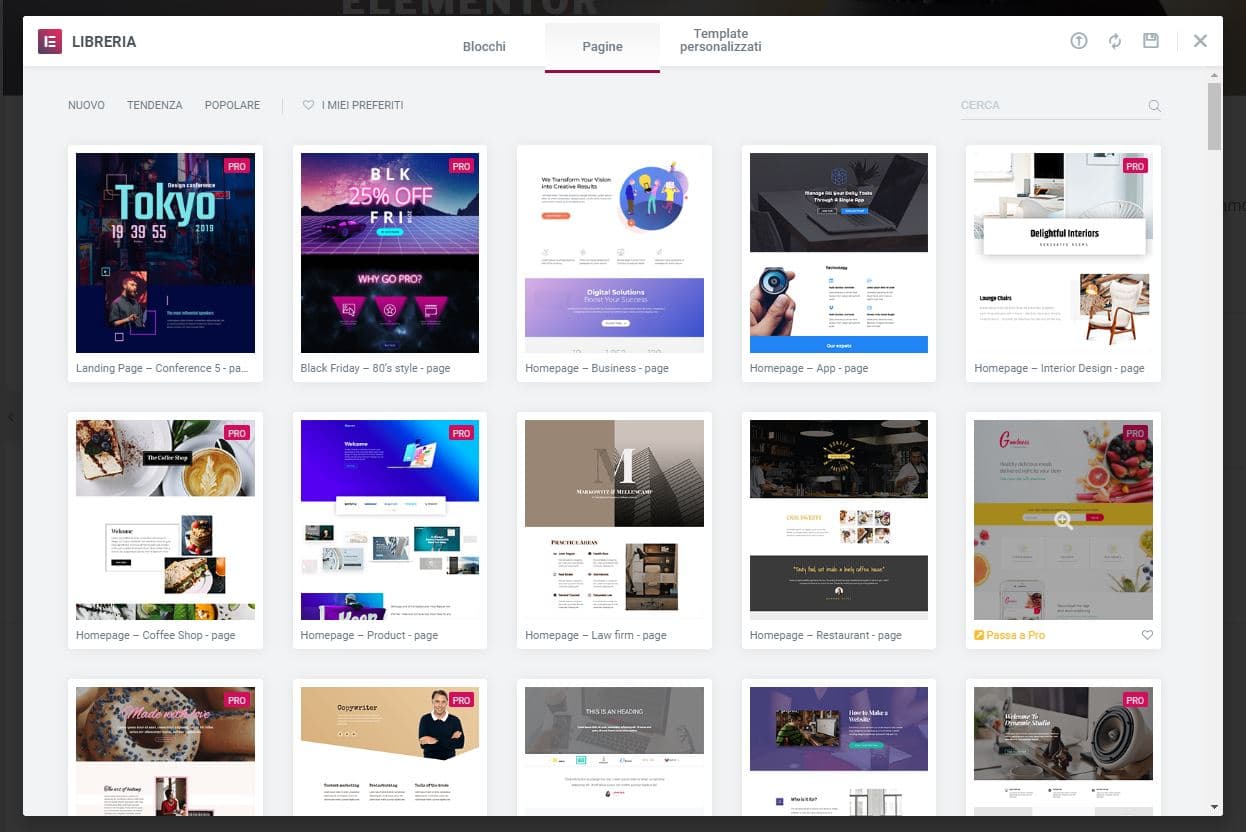This screenshot has width=1246, height=832.
Task: Open the Delightful Interiors template thumbnail
Action: [1064, 253]
